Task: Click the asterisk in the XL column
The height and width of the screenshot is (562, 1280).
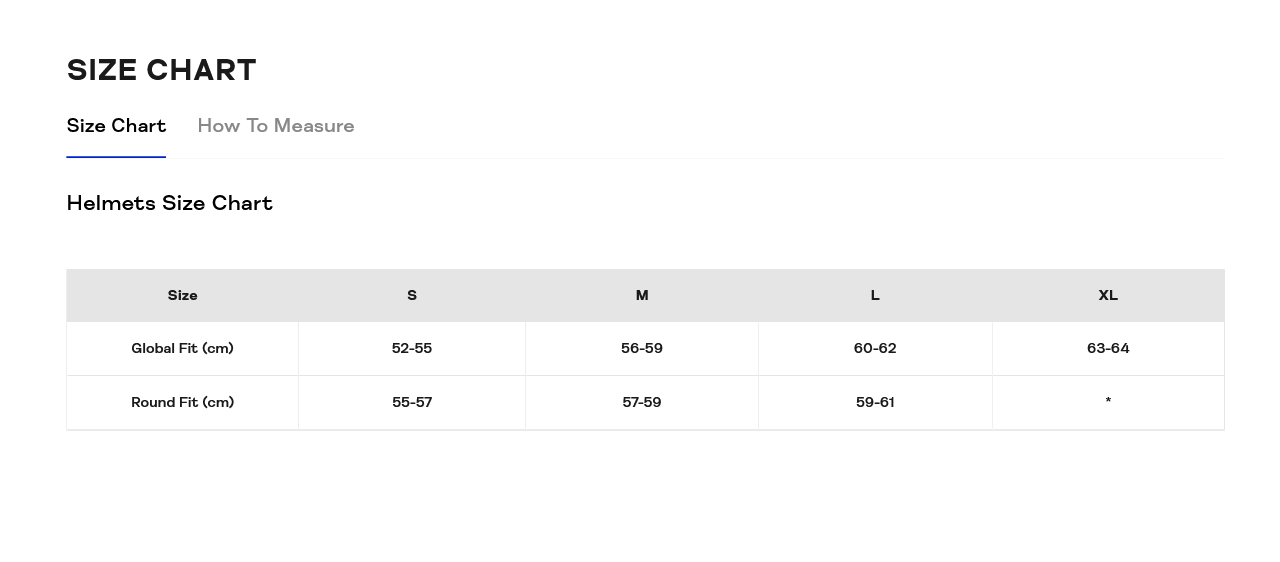Action: click(x=1108, y=401)
